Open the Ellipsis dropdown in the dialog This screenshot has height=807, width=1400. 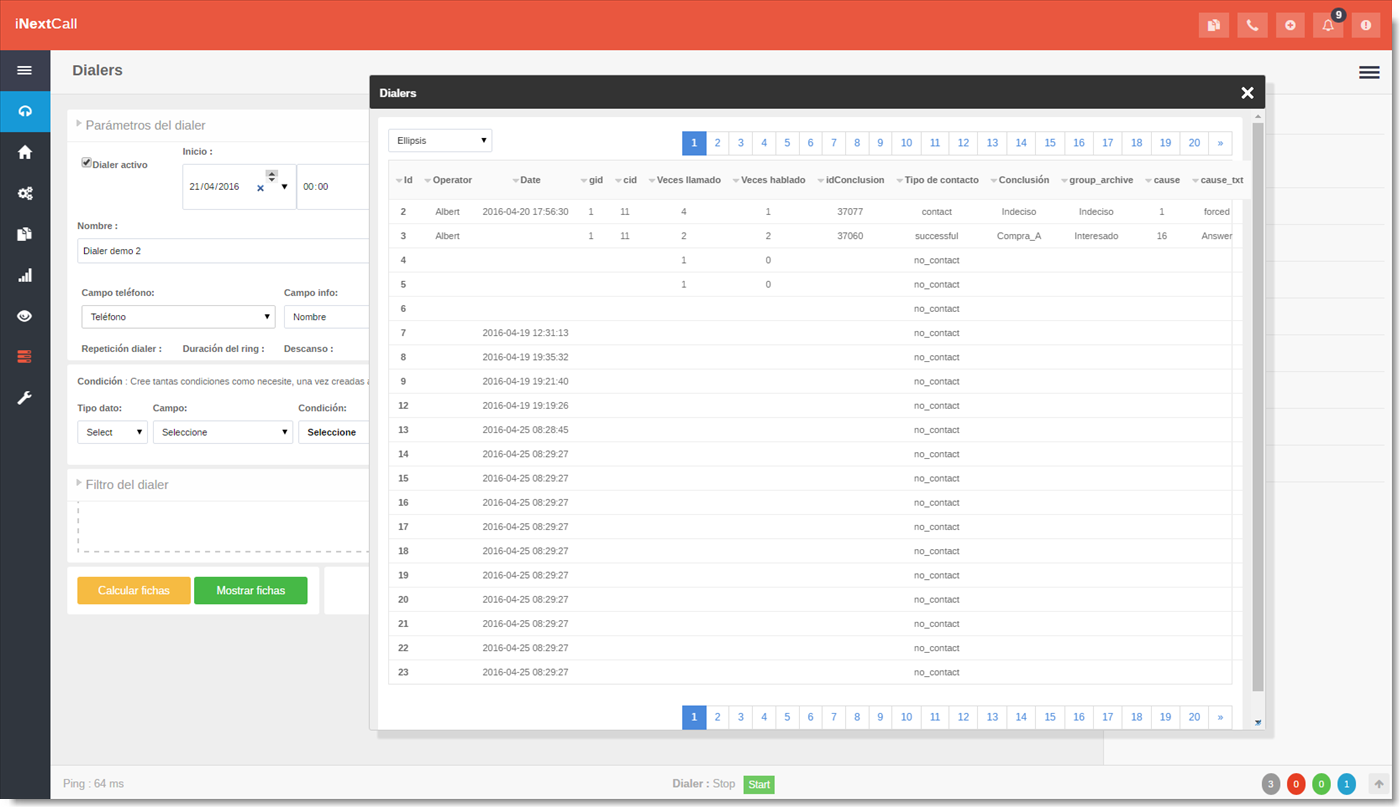pyautogui.click(x=440, y=141)
